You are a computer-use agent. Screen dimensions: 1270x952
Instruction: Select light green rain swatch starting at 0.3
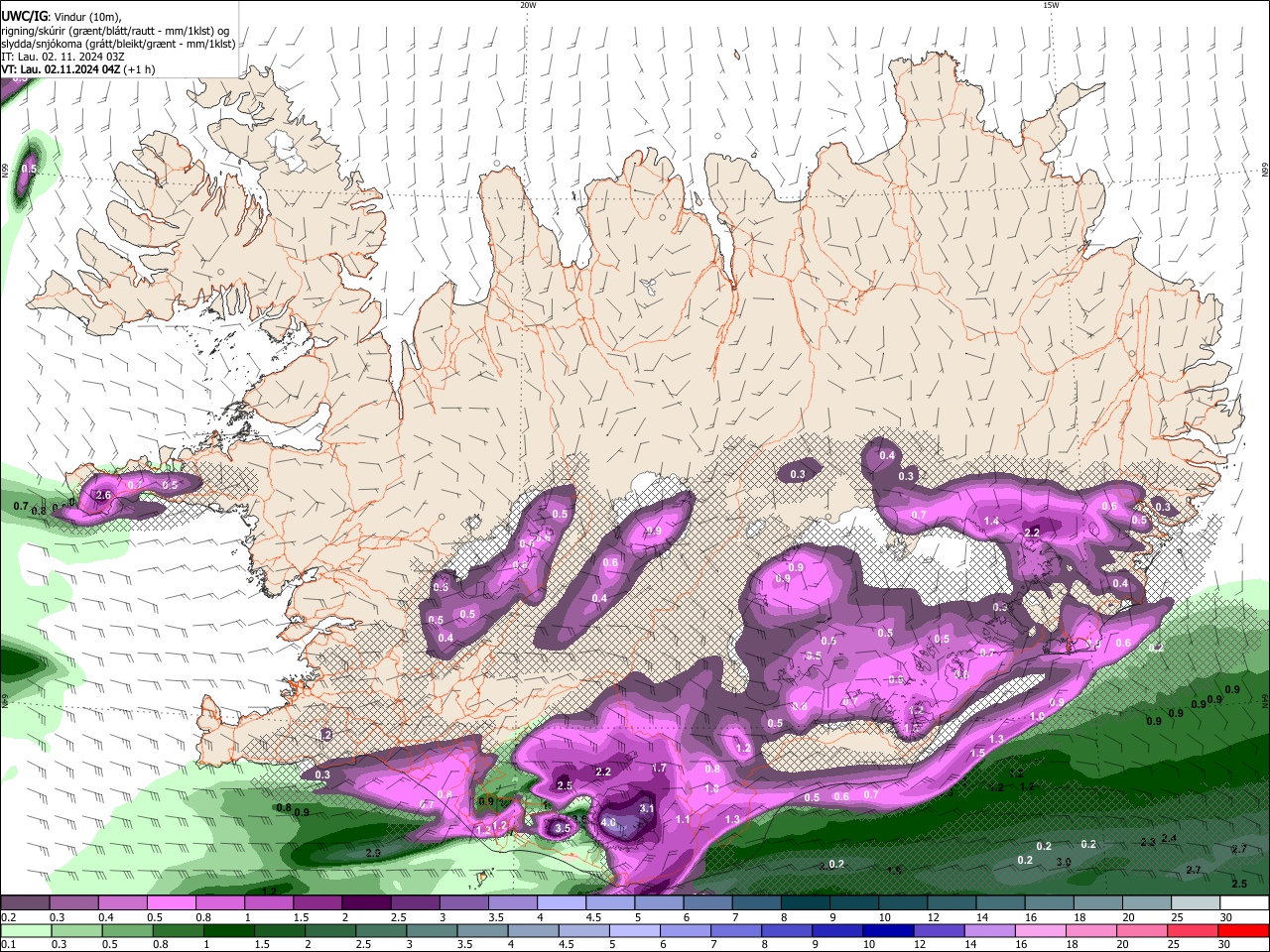pyautogui.click(x=76, y=931)
